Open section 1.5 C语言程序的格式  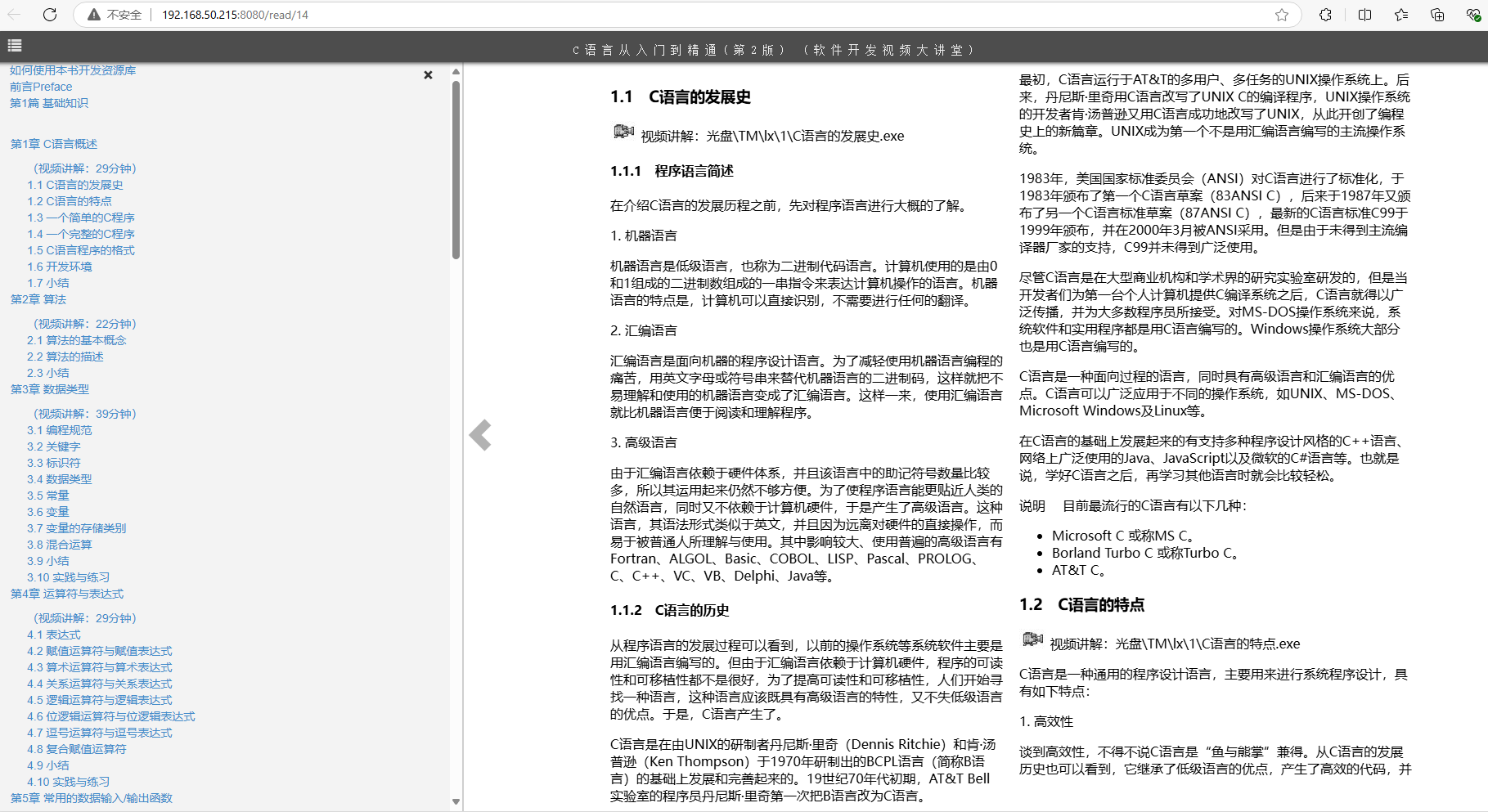click(81, 250)
